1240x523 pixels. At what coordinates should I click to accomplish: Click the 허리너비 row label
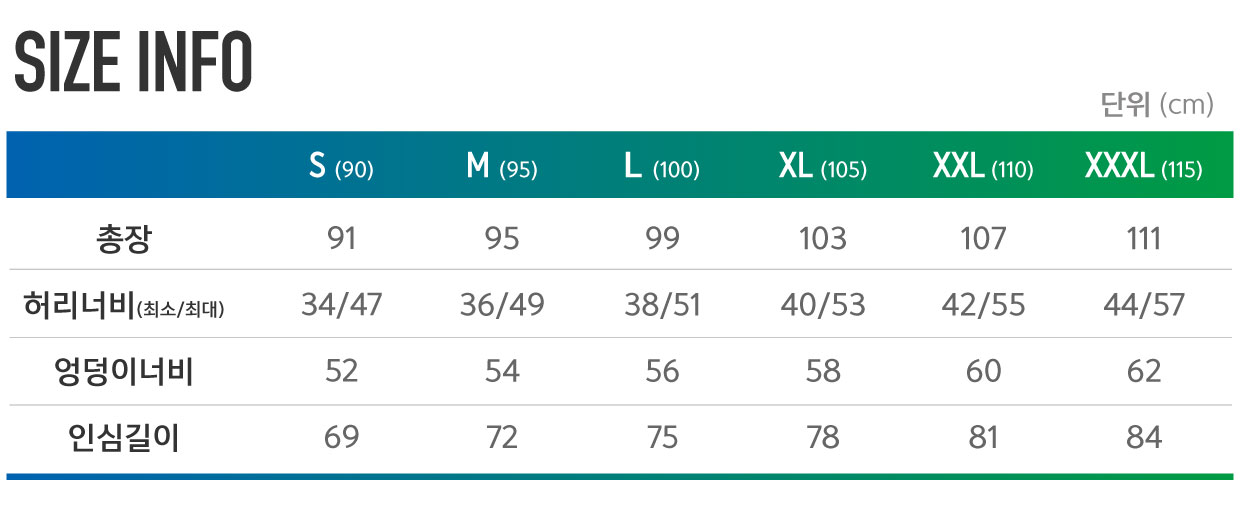(123, 305)
